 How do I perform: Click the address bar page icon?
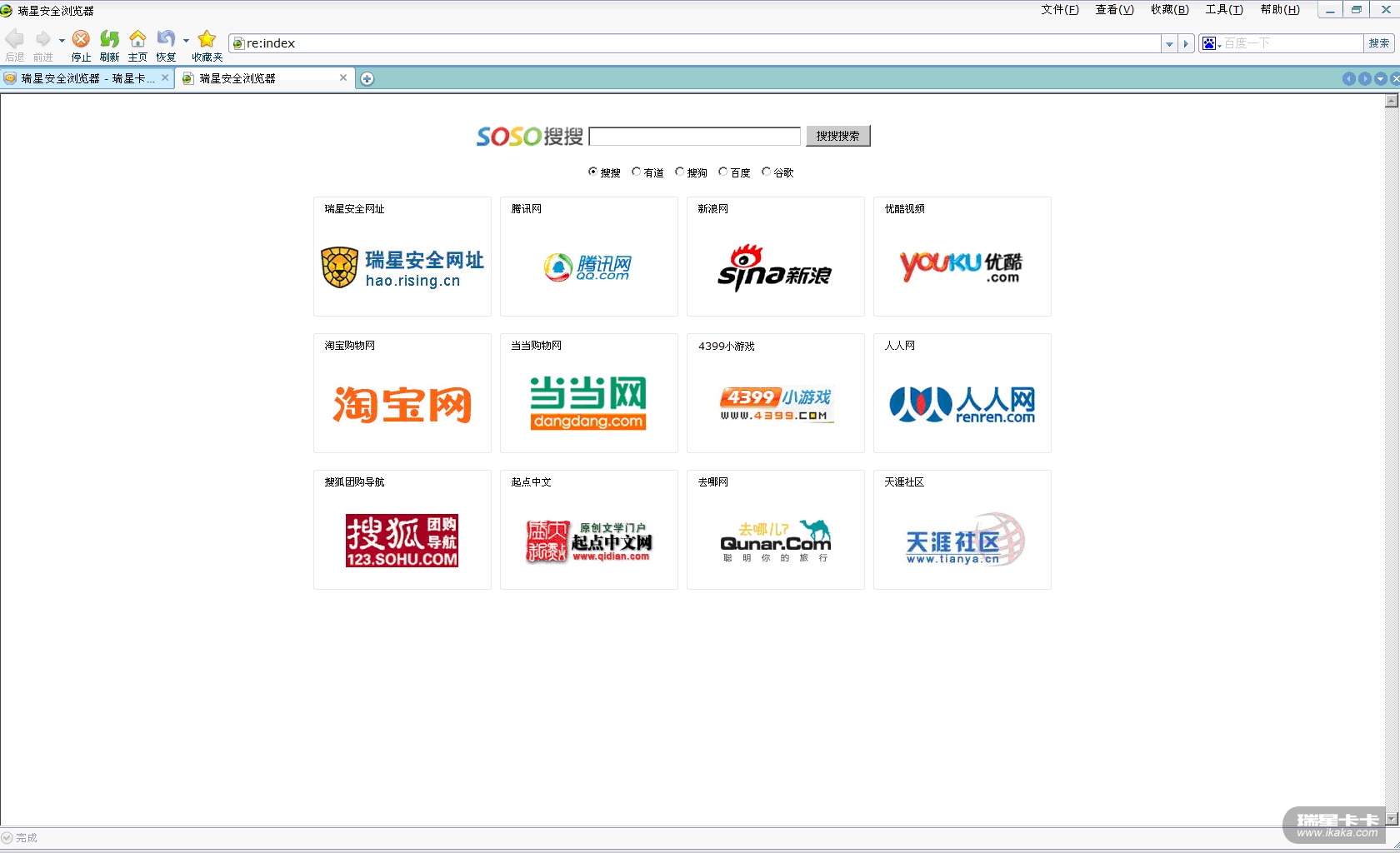coord(238,43)
